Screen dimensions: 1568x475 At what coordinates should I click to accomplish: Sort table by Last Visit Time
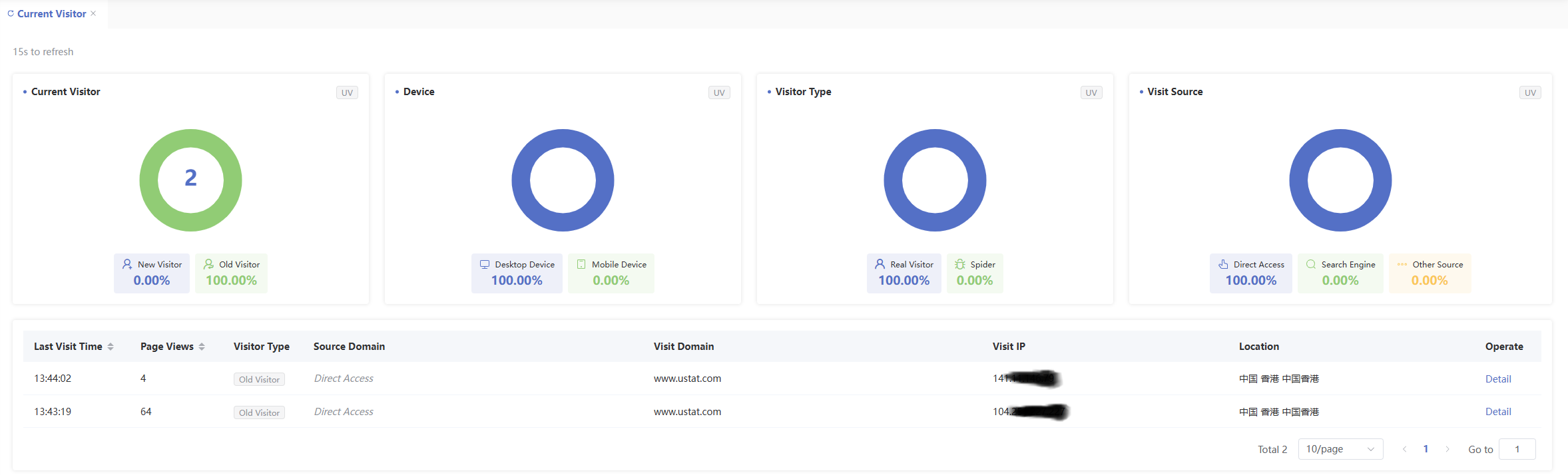(111, 347)
